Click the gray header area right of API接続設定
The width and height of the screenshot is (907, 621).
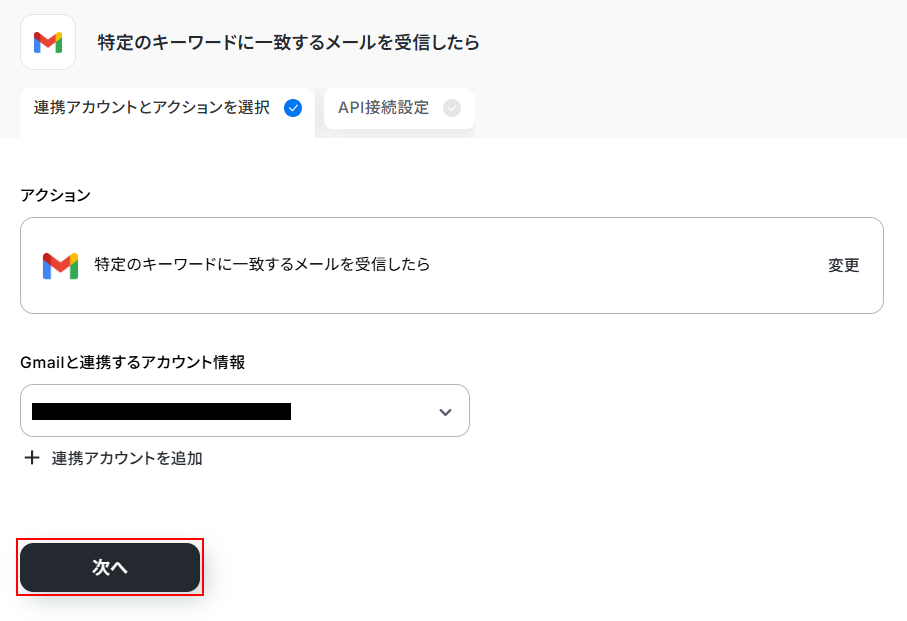690,108
